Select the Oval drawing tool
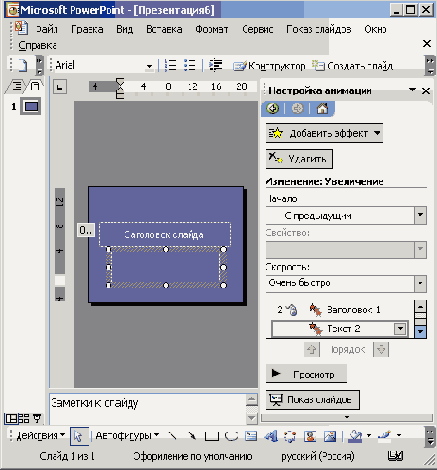Viewport: 437px width, 470px height. pos(231,436)
